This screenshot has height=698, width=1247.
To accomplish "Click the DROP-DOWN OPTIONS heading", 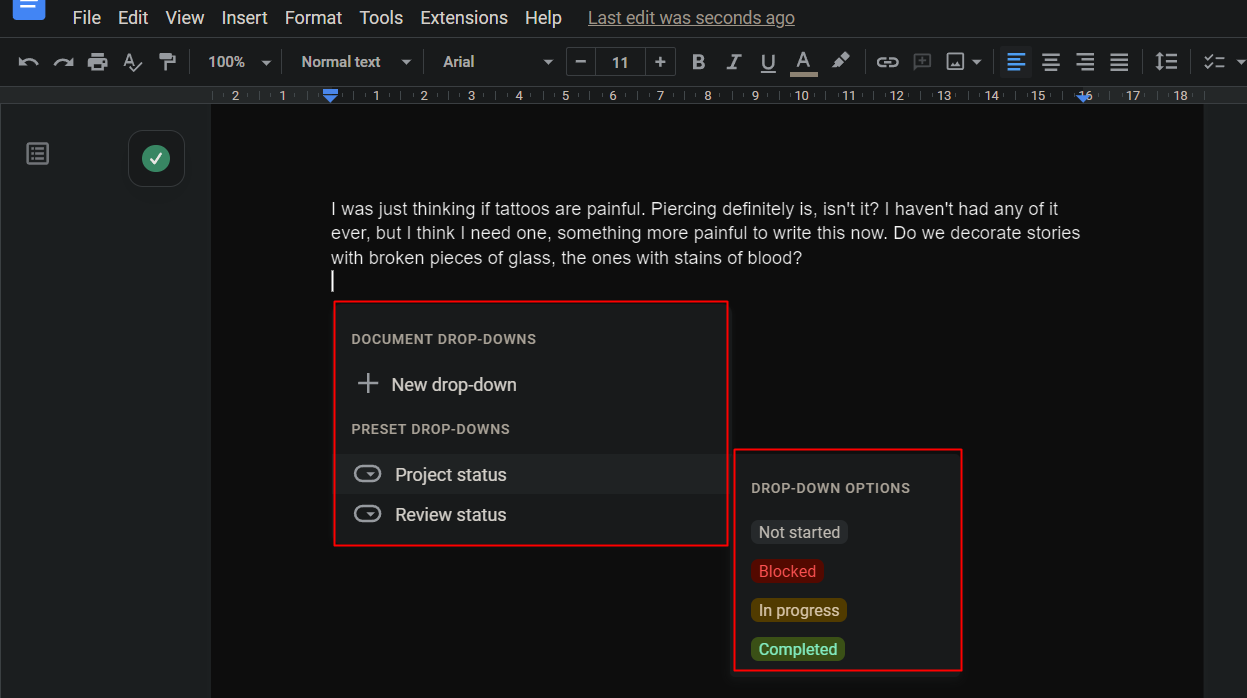I will pyautogui.click(x=831, y=488).
